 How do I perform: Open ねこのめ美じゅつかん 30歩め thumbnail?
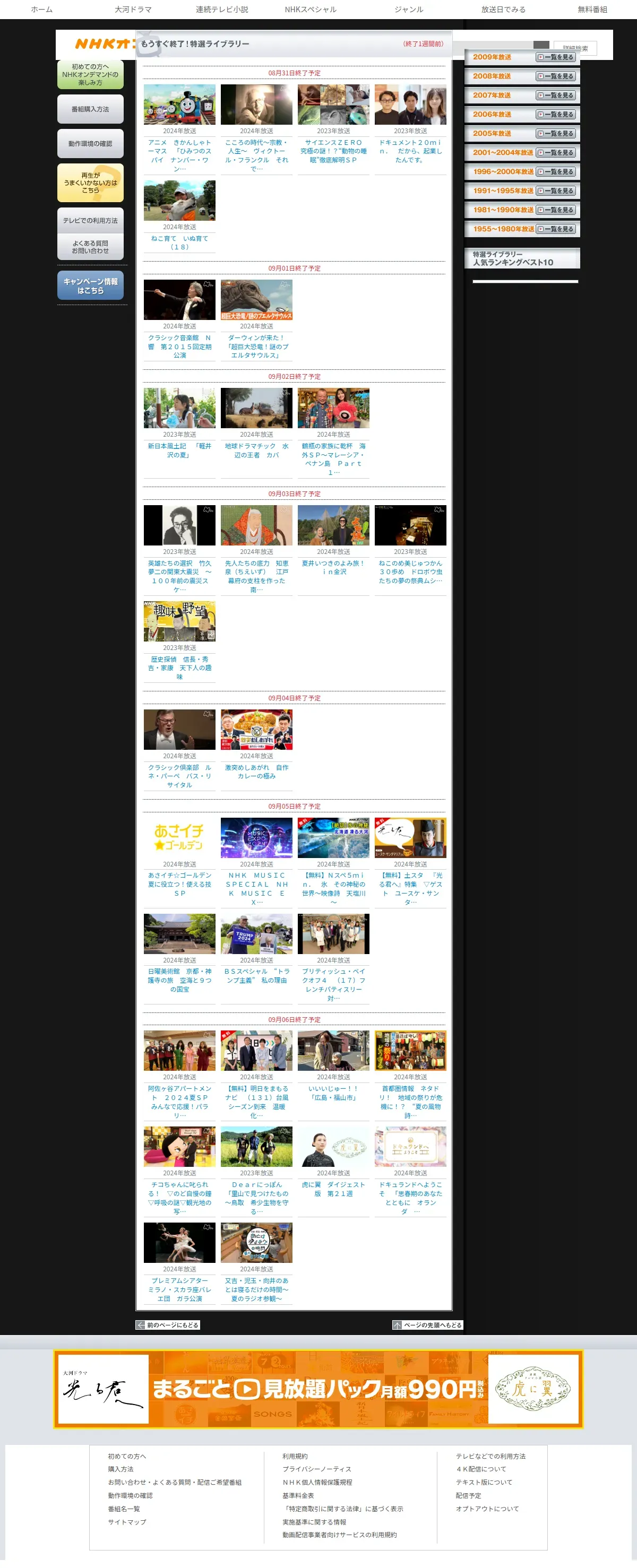(x=410, y=525)
